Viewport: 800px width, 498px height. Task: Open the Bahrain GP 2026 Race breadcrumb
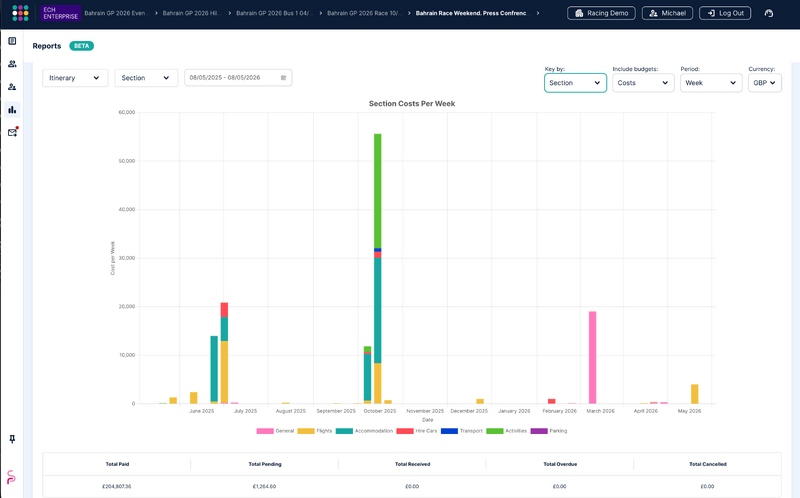click(364, 13)
